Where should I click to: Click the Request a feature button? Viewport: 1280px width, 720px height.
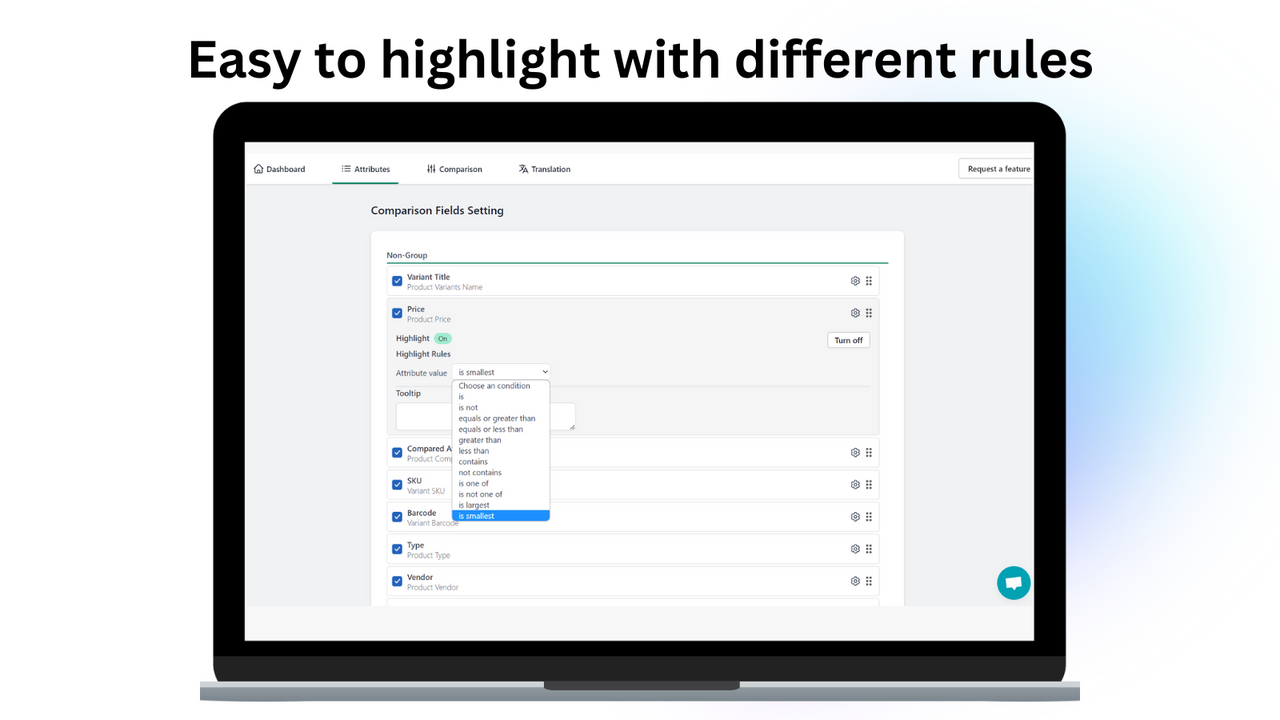click(x=994, y=169)
